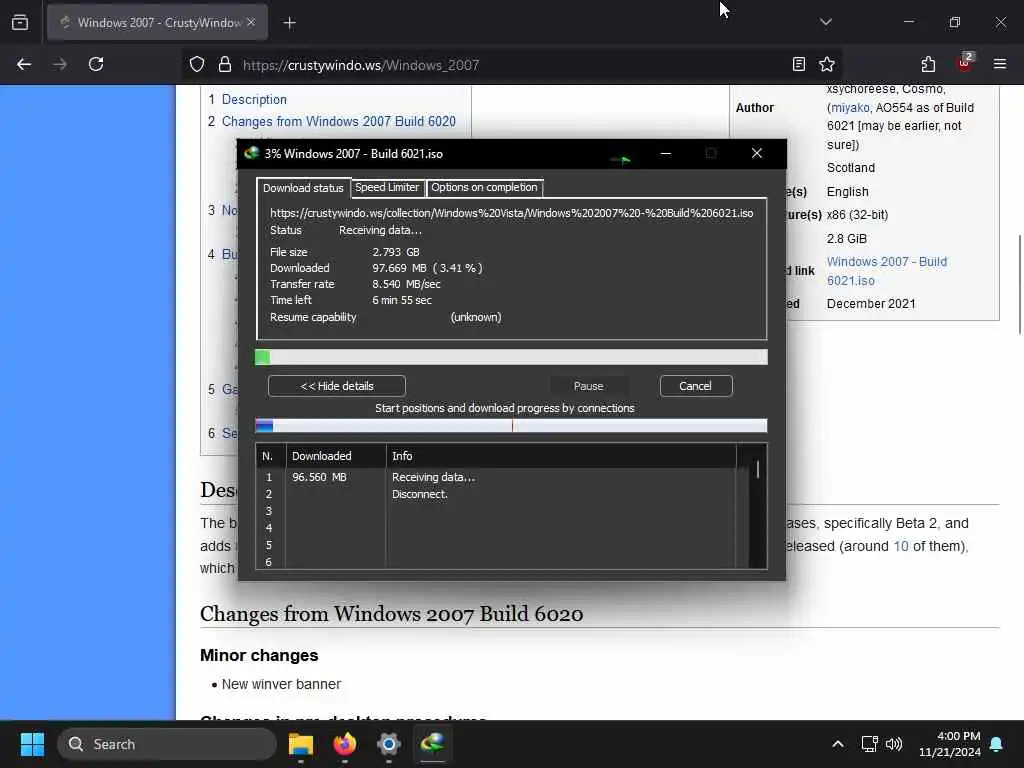
Task: Cancel the ISO download
Action: (696, 386)
